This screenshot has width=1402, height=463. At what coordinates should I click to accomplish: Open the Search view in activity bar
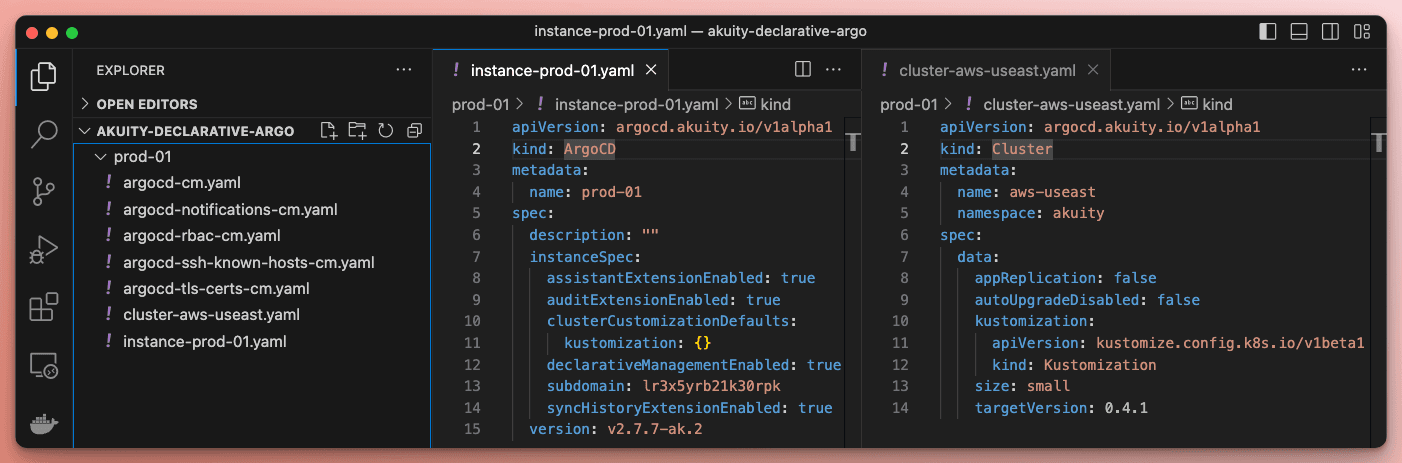(x=43, y=134)
